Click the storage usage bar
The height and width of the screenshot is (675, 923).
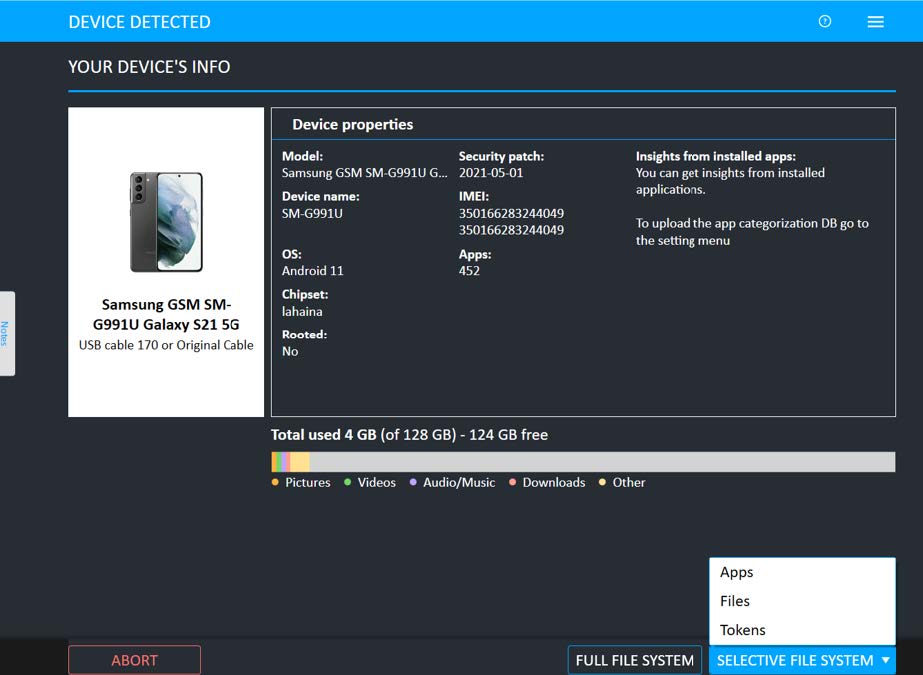pyautogui.click(x=583, y=462)
